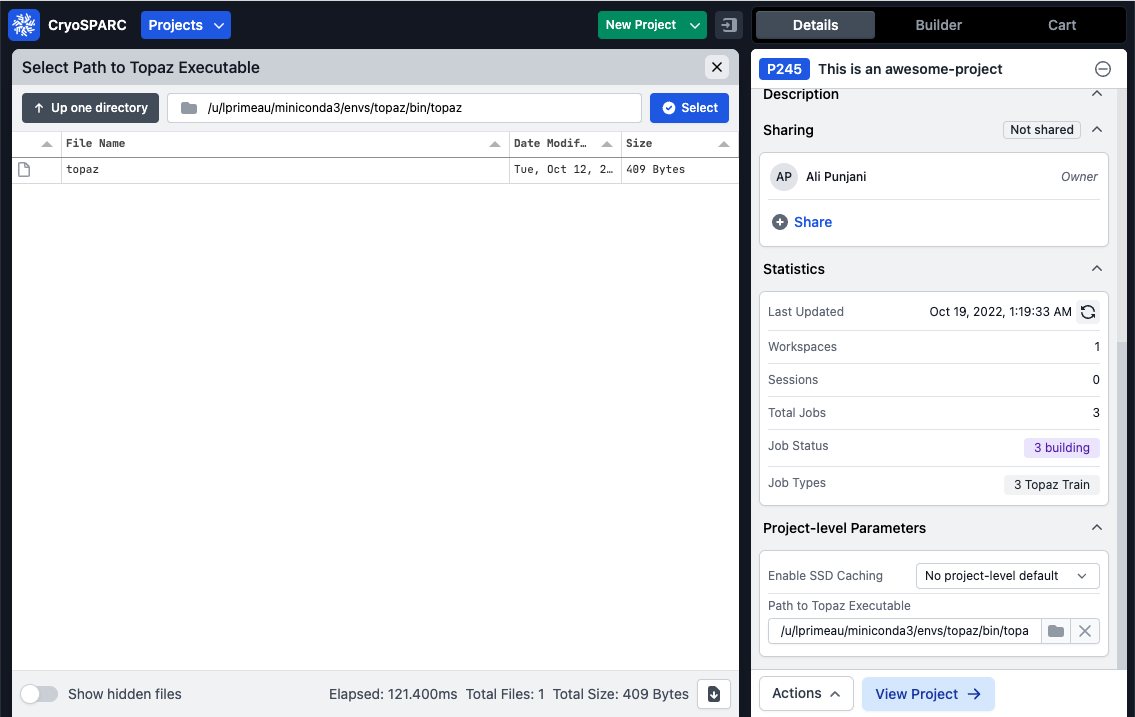Collapse the Statistics section
Image resolution: width=1135 pixels, height=717 pixels.
(1097, 269)
